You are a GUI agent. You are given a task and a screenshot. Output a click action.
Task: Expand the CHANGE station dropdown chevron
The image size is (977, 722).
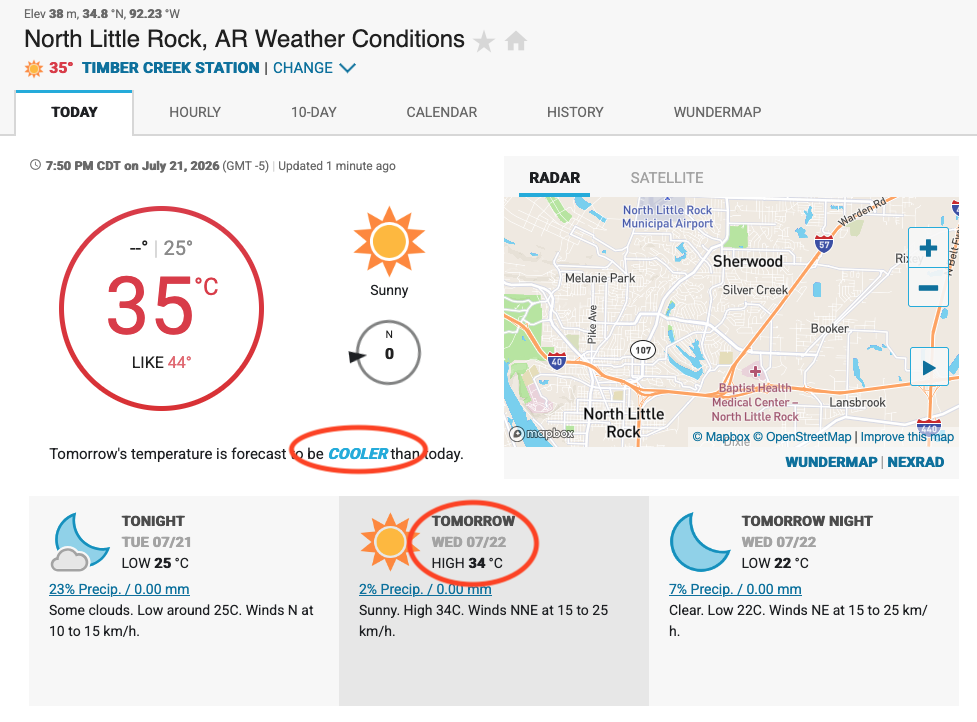tap(347, 68)
